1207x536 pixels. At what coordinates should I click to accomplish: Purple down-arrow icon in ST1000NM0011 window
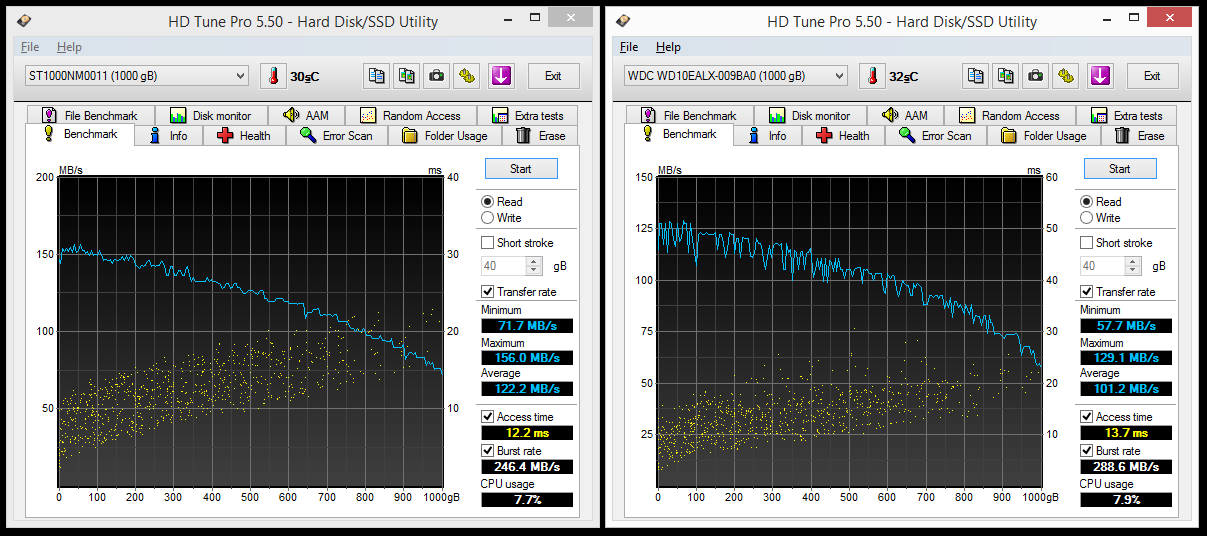pos(502,76)
